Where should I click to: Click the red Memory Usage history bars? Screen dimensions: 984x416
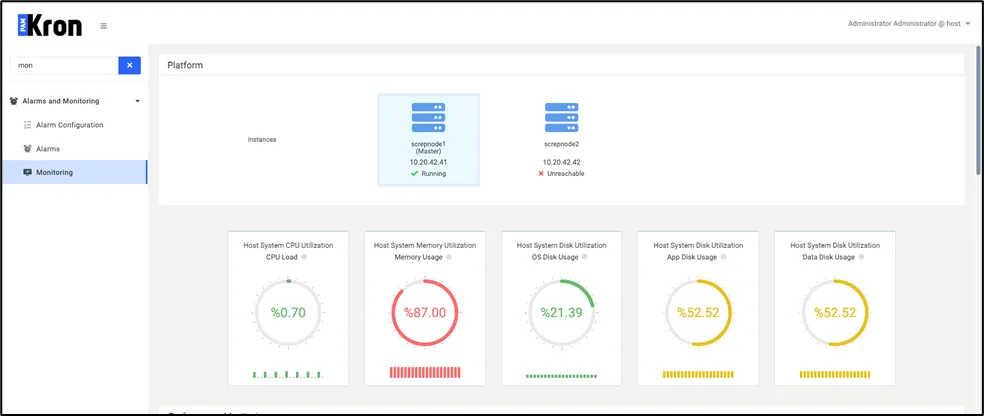tap(425, 372)
